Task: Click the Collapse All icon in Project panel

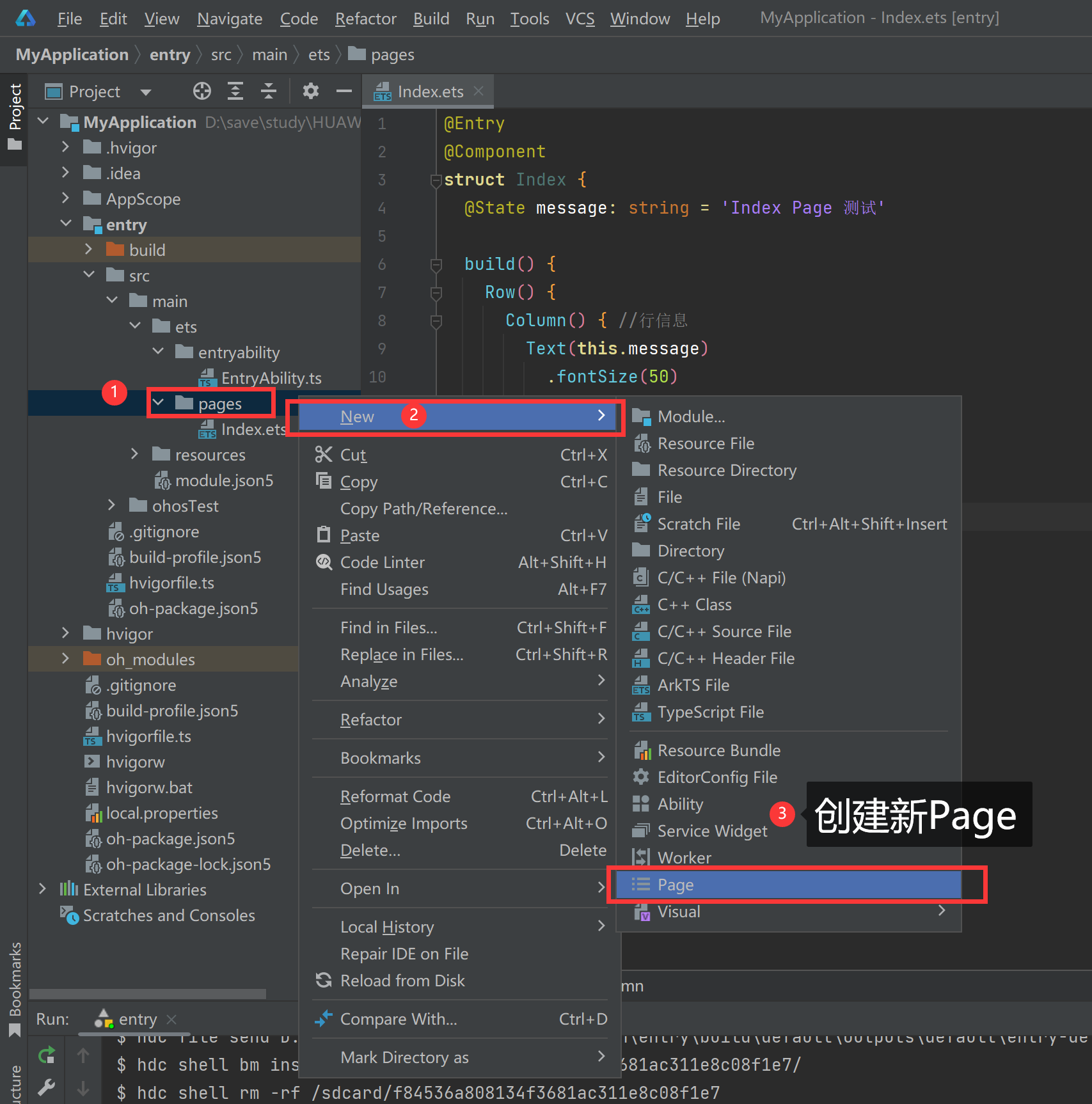Action: (269, 91)
